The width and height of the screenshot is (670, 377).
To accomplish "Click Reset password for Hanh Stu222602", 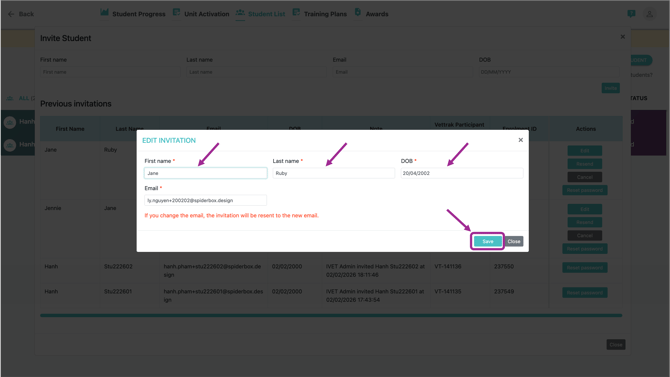I will [585, 268].
